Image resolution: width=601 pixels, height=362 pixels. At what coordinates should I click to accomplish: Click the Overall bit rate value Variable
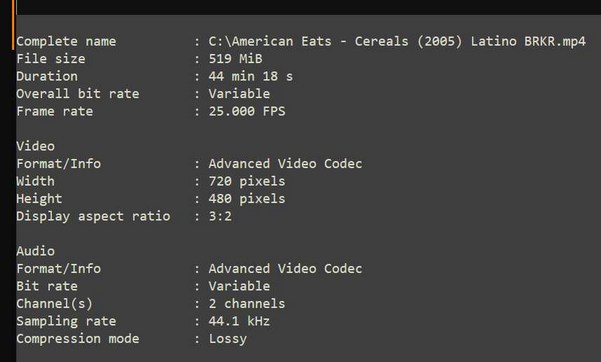[x=239, y=94]
